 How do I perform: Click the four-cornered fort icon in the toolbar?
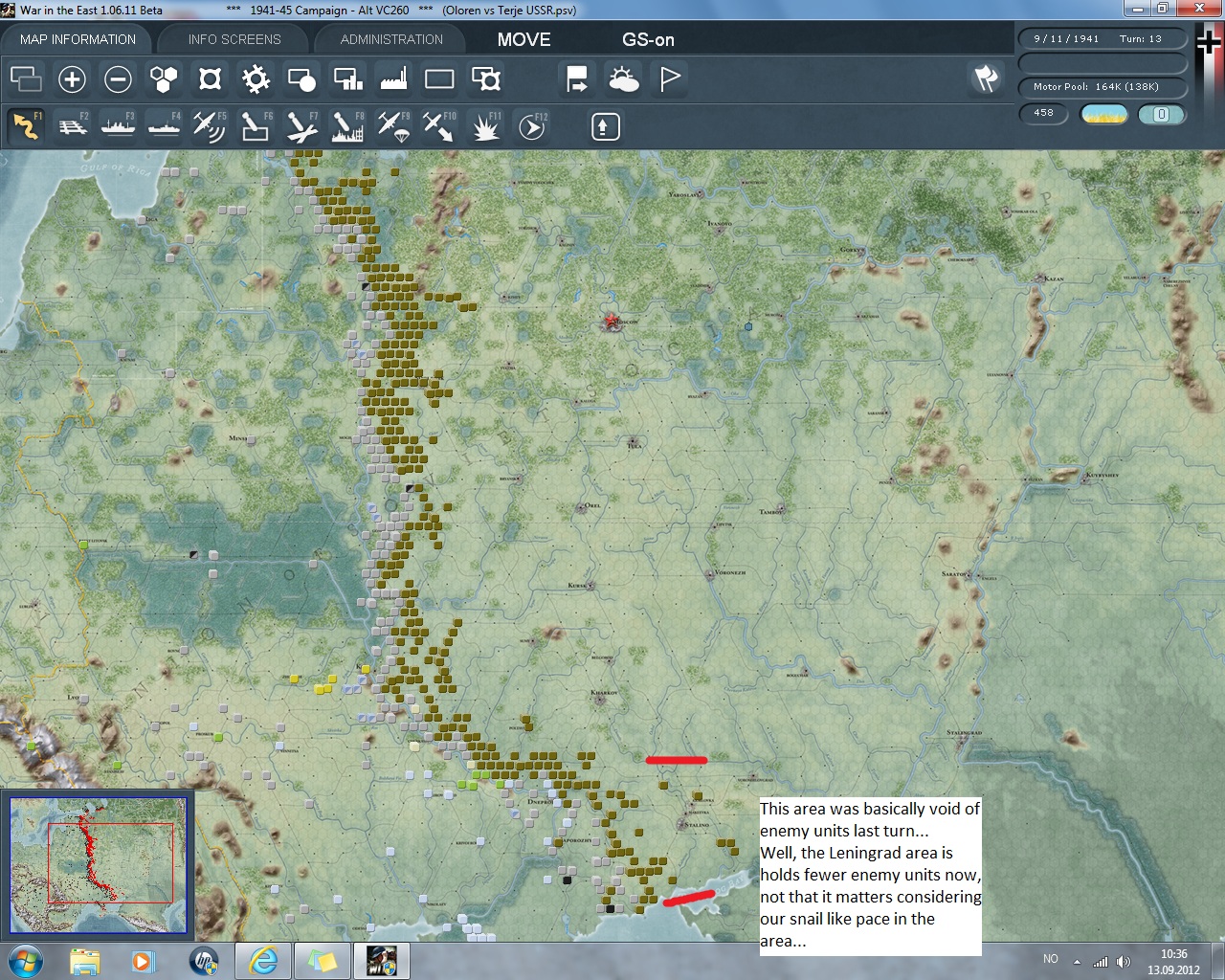point(210,78)
